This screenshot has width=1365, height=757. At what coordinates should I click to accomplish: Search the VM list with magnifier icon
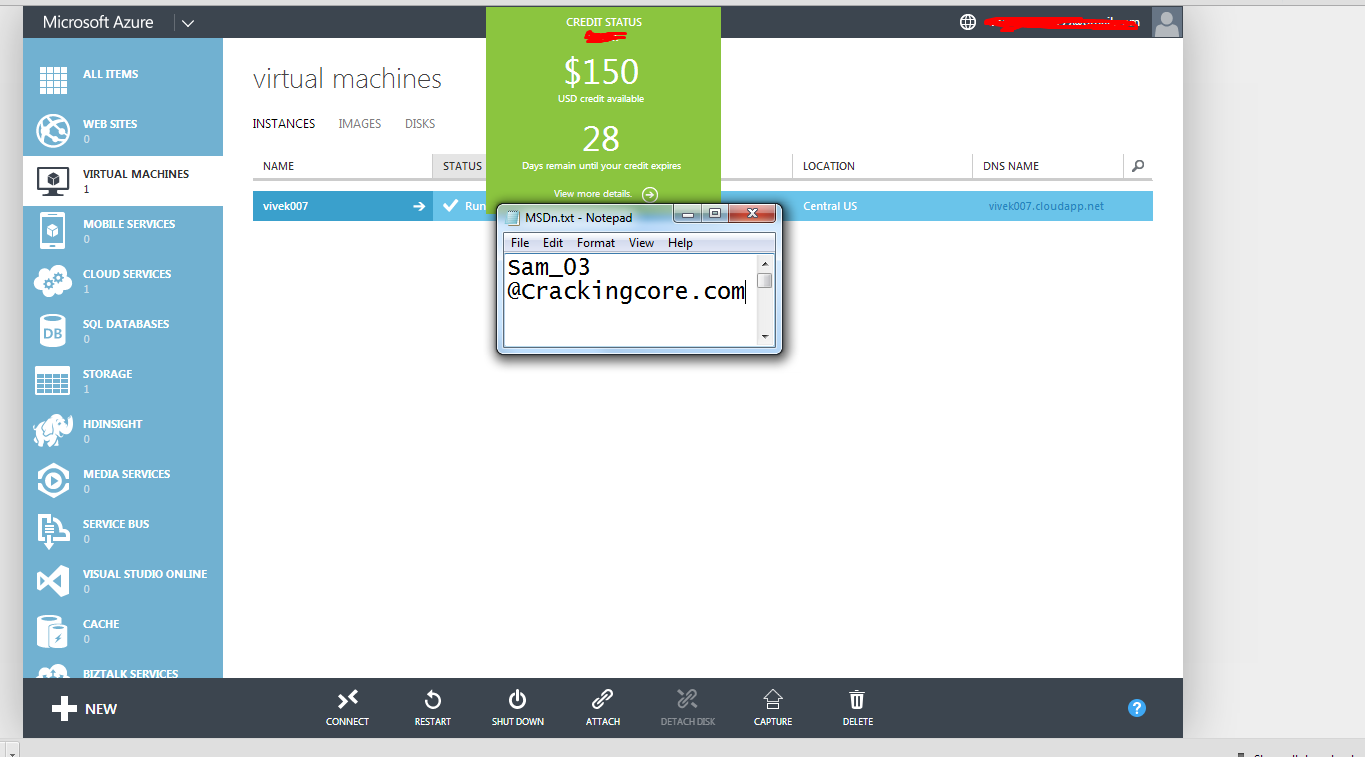coord(1138,166)
